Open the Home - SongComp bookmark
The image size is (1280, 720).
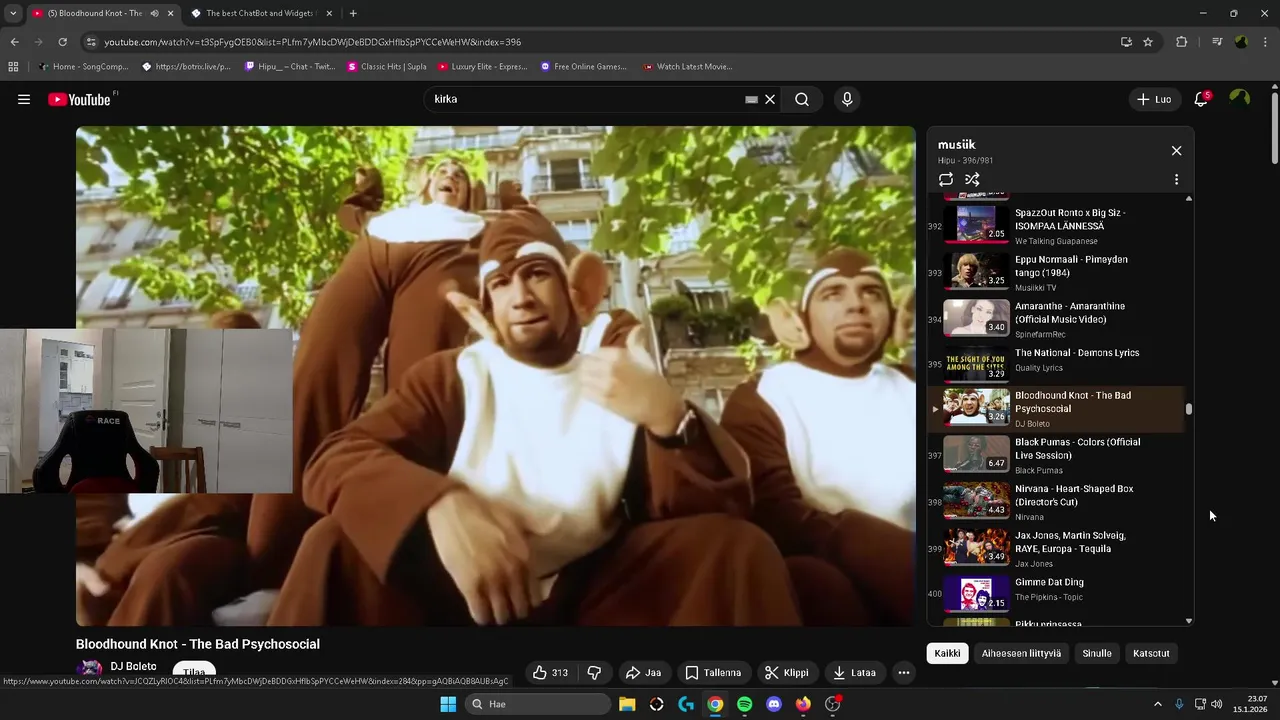click(83, 67)
